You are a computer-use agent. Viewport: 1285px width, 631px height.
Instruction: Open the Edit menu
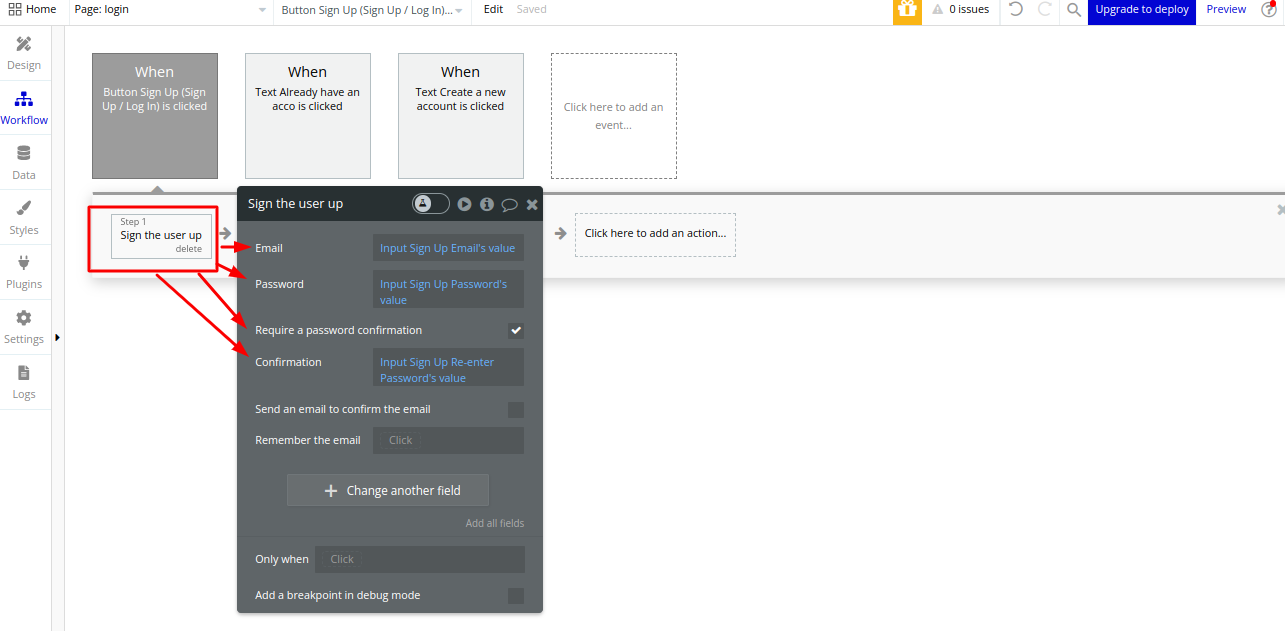[x=493, y=9]
